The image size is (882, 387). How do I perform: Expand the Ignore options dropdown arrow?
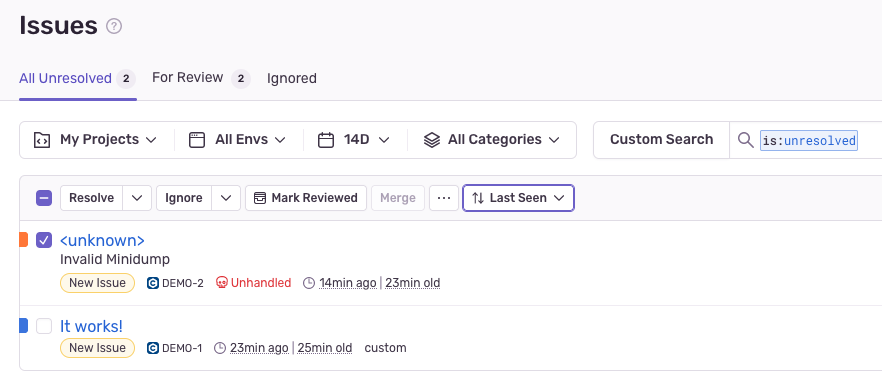226,198
